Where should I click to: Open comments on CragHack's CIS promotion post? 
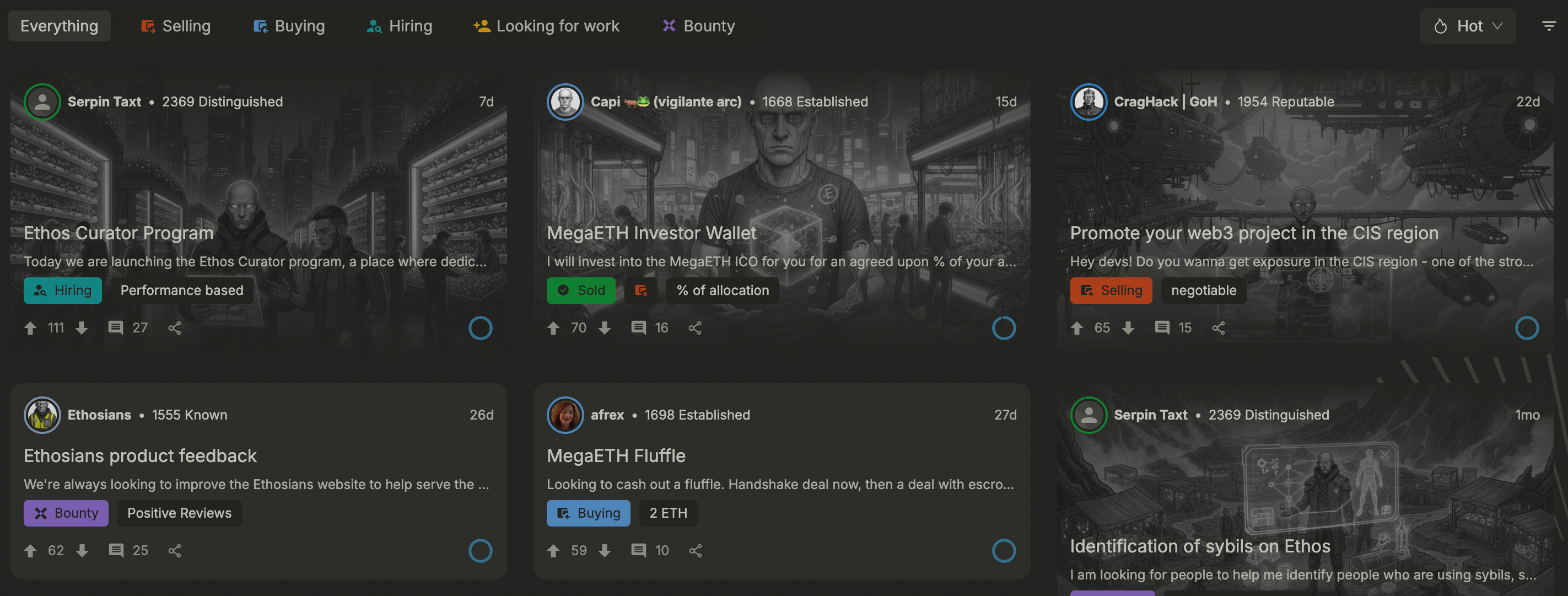[x=1162, y=328]
